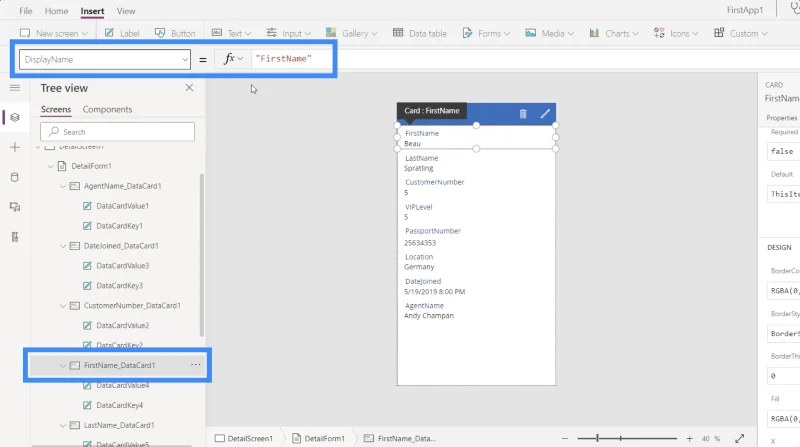
Task: Open more options for FirstName_DataCard1
Action: point(195,365)
